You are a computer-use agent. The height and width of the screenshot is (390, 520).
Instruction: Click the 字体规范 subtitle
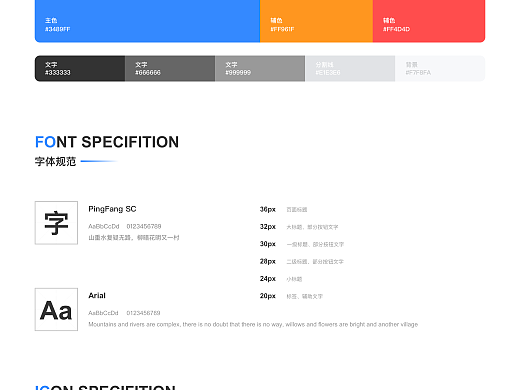(56, 162)
